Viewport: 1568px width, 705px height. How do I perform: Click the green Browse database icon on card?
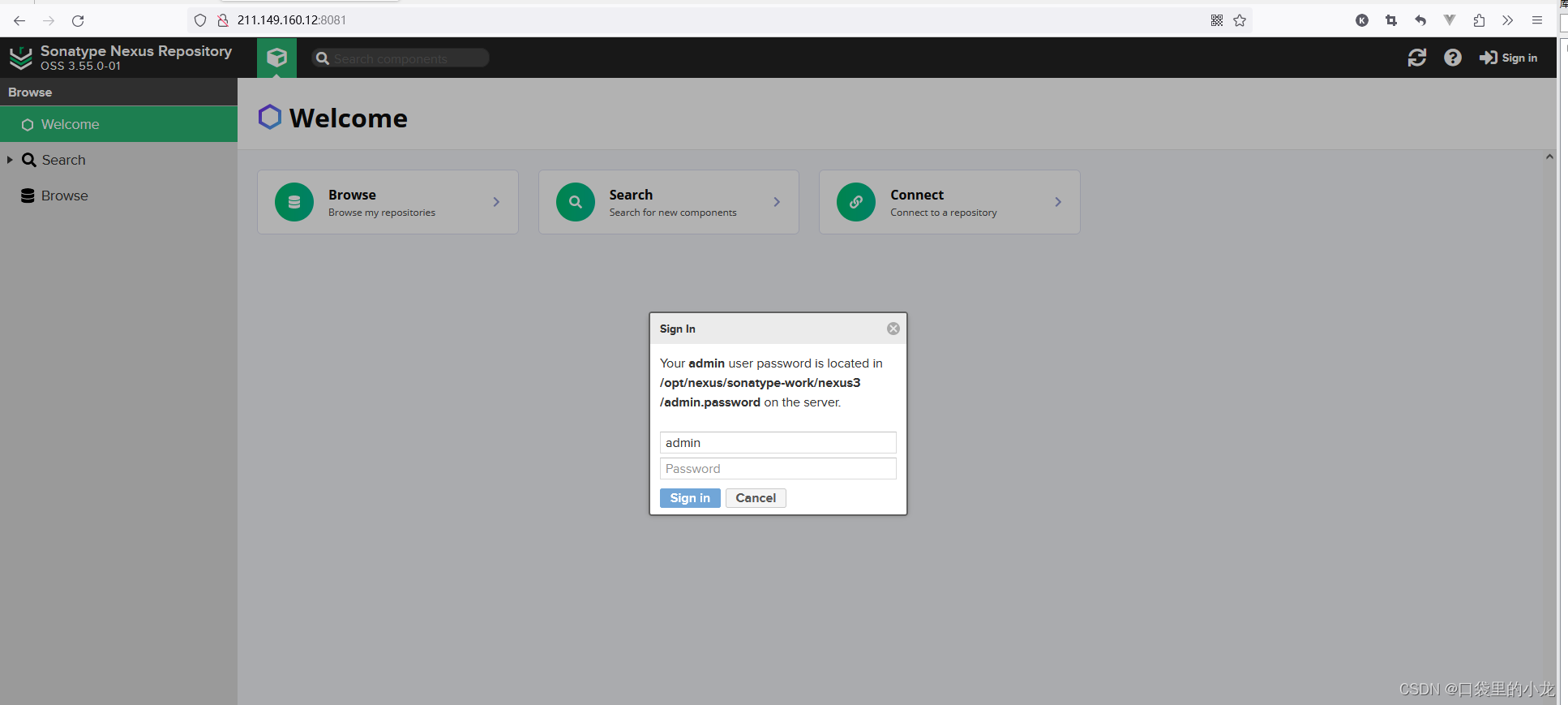coord(294,202)
